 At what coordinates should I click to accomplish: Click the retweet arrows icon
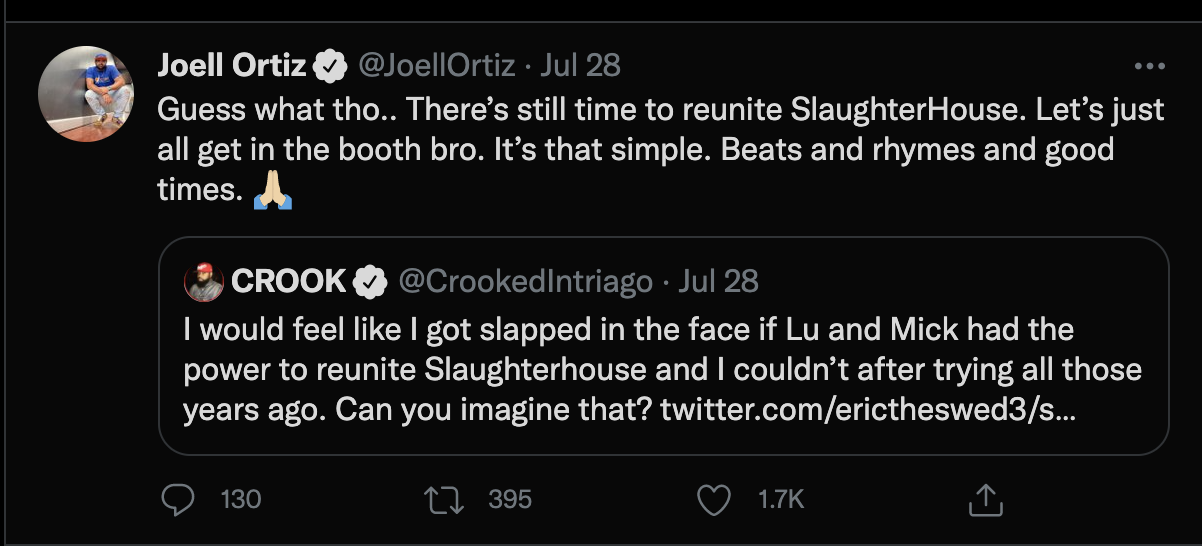point(444,499)
